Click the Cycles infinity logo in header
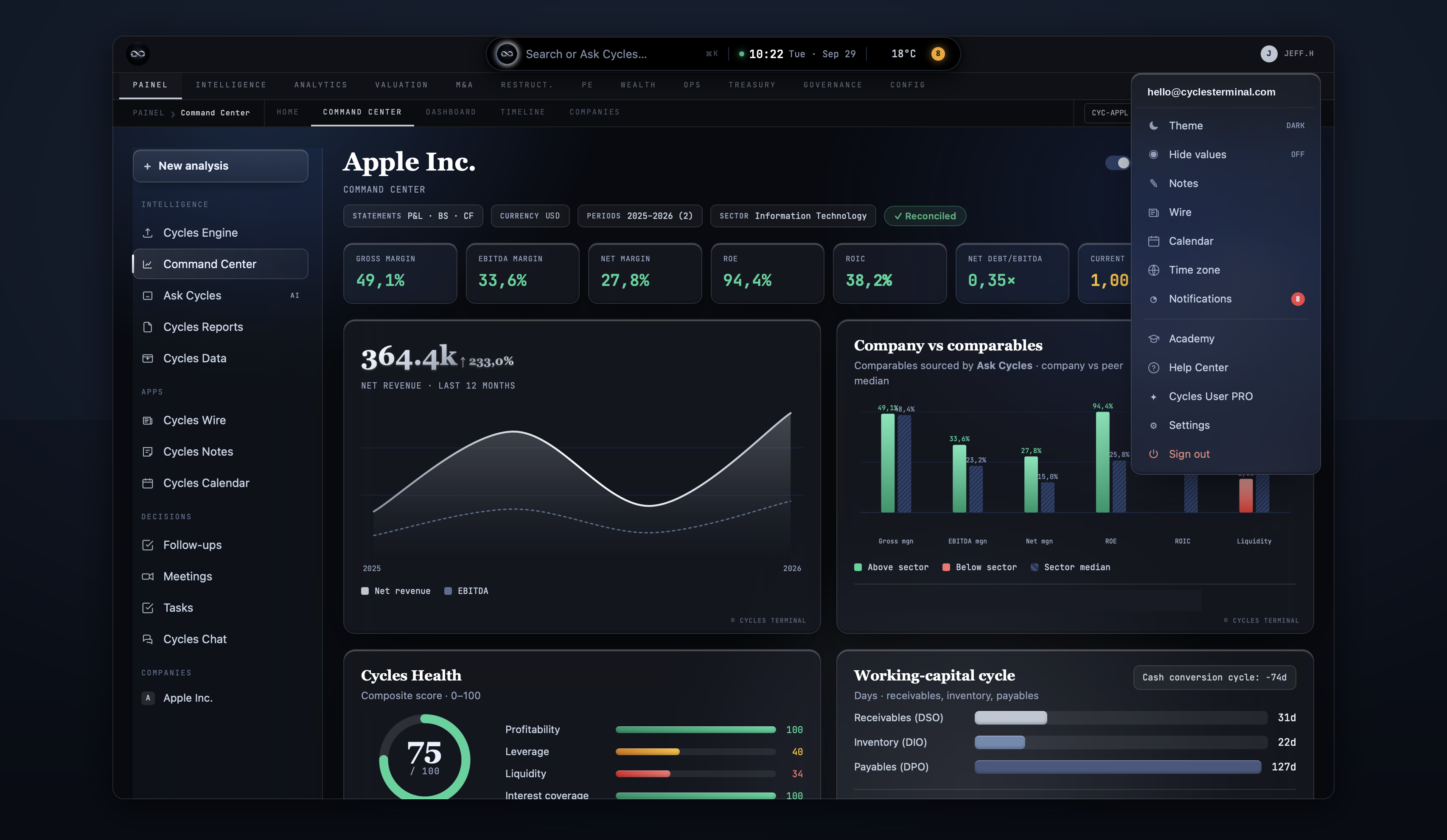This screenshot has width=1447, height=840. pos(138,54)
